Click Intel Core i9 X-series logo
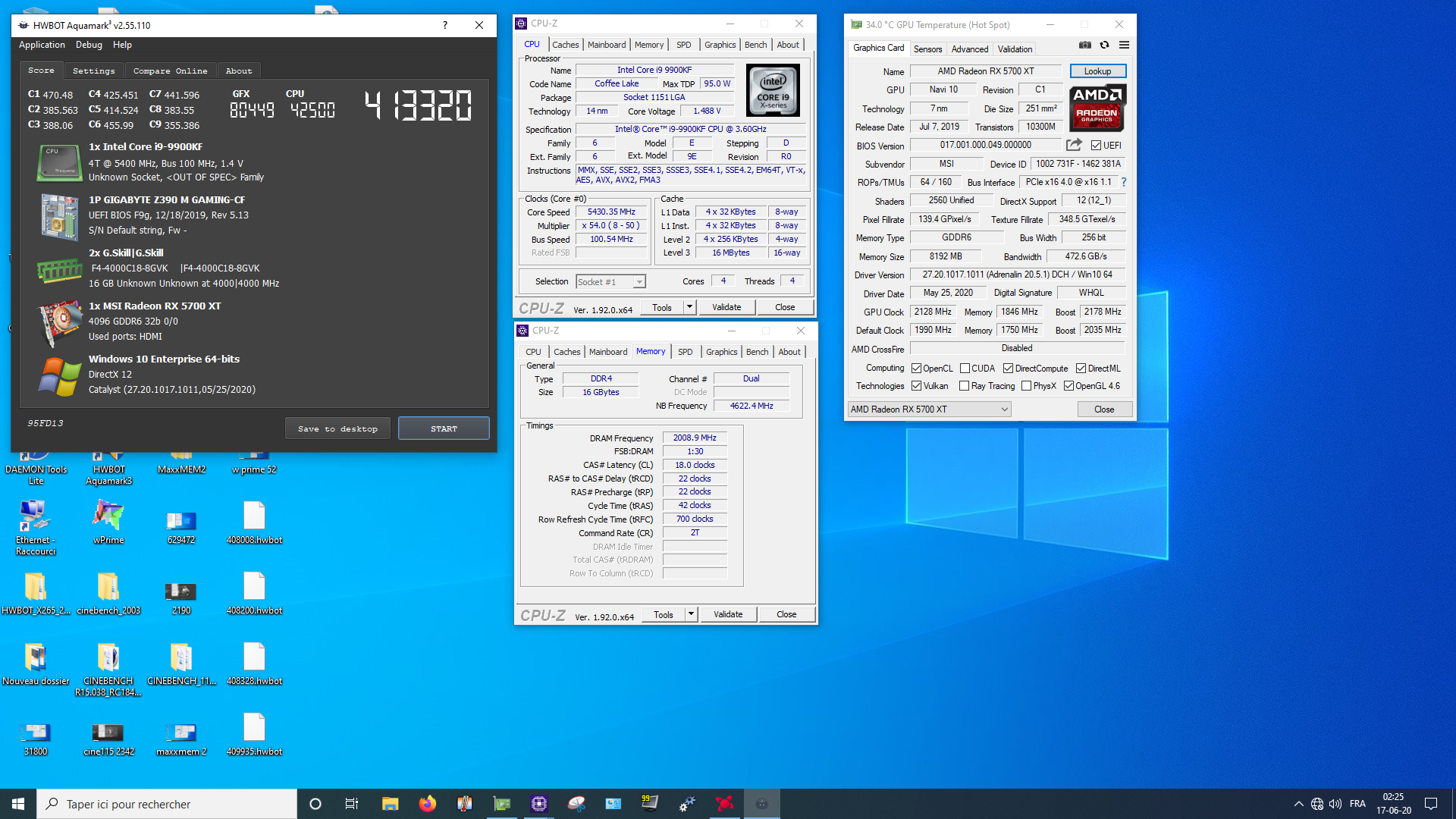This screenshot has width=1456, height=819. click(773, 90)
